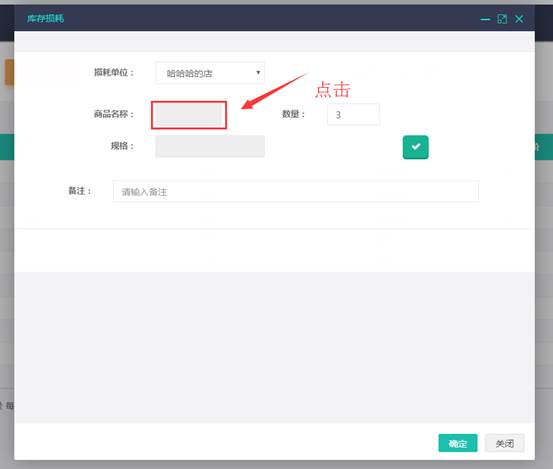
Task: Confirm with the 确定 button
Action: (x=458, y=443)
